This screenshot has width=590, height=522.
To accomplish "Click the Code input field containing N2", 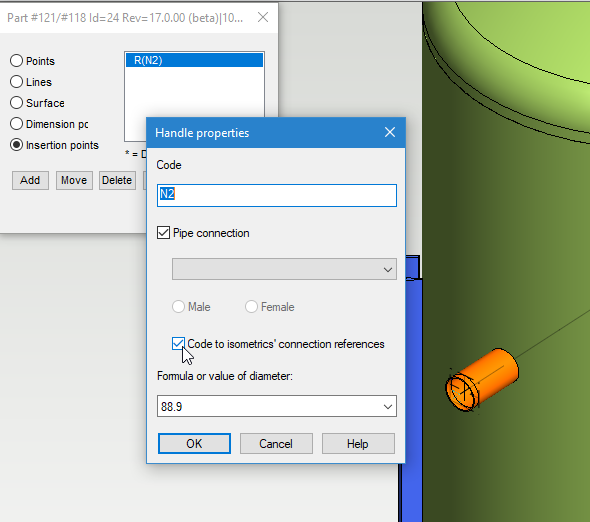I will tap(277, 195).
